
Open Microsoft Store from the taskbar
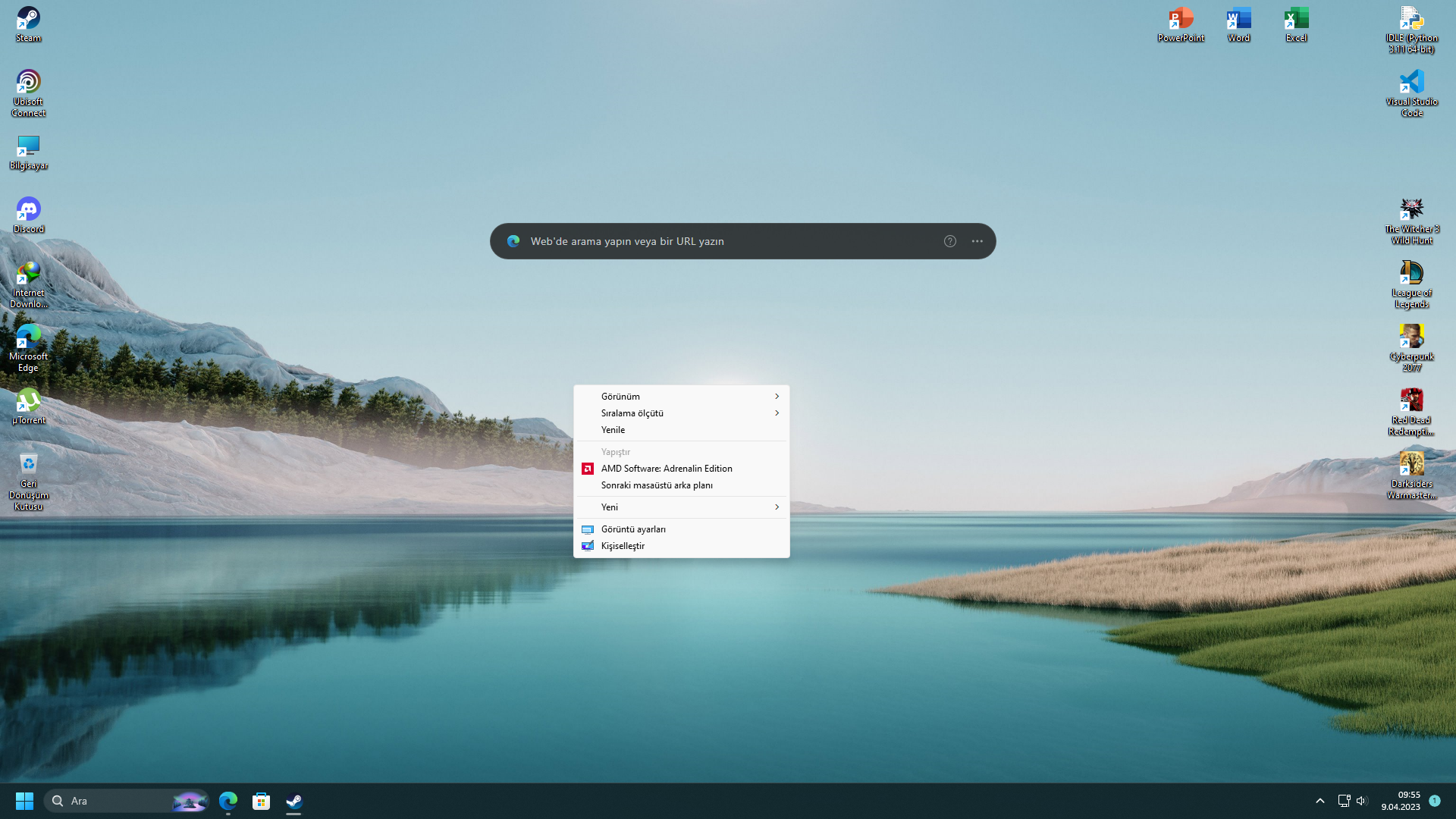point(261,801)
